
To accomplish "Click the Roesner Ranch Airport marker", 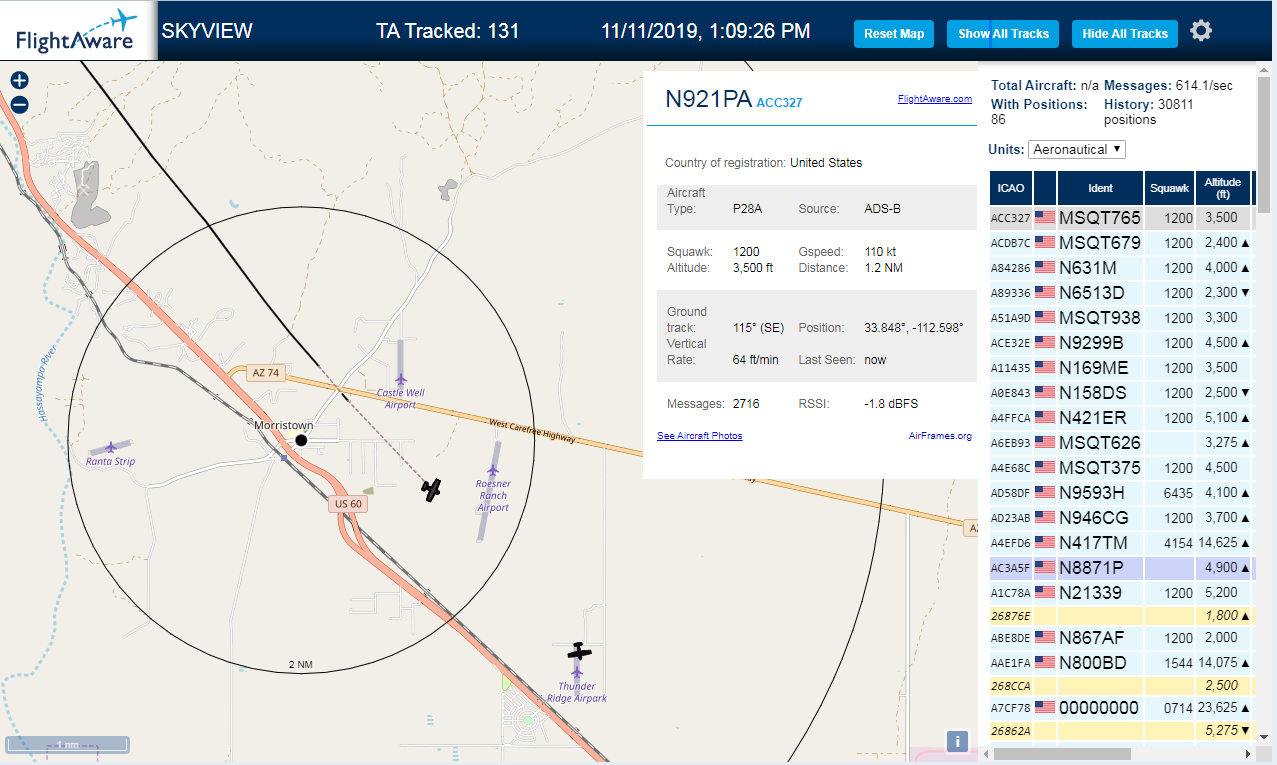I will click(493, 471).
